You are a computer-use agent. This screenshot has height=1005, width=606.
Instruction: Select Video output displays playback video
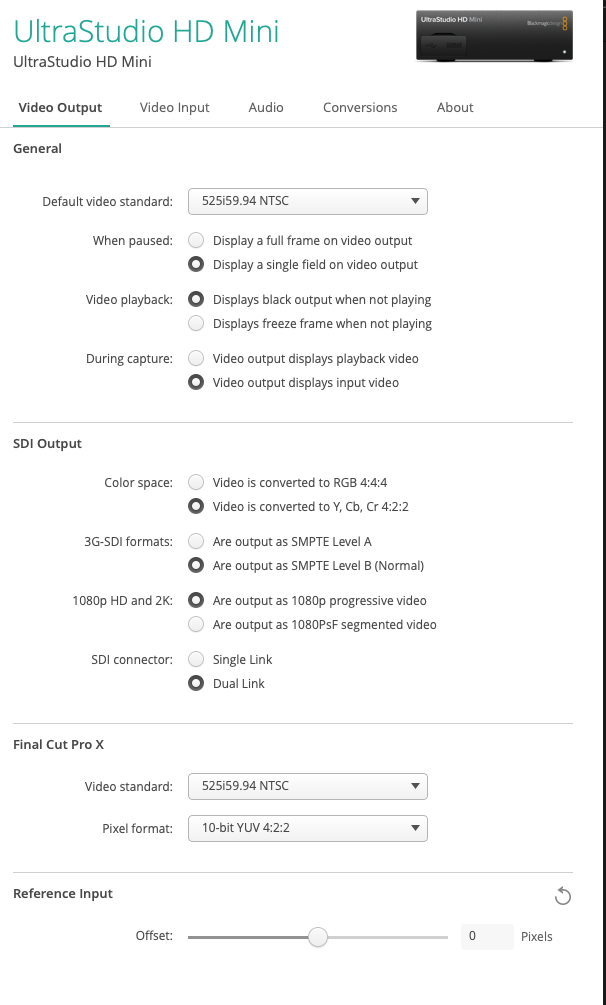[196, 358]
